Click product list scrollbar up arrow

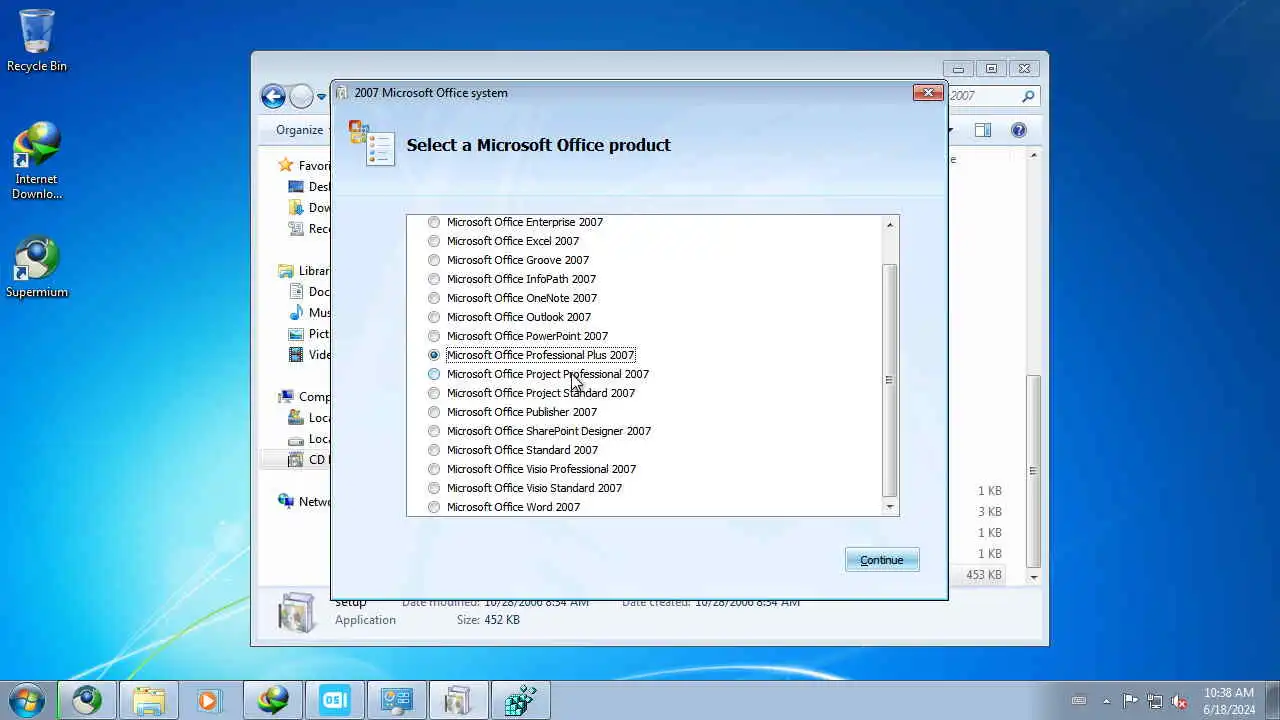pos(889,224)
